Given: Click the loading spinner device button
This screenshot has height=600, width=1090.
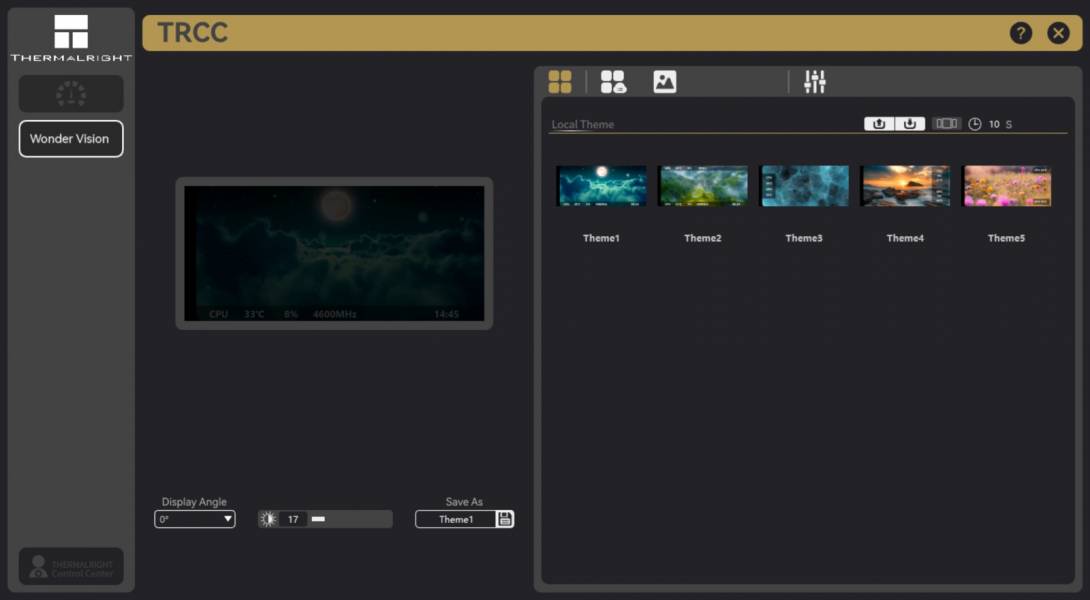Looking at the screenshot, I should (71, 94).
